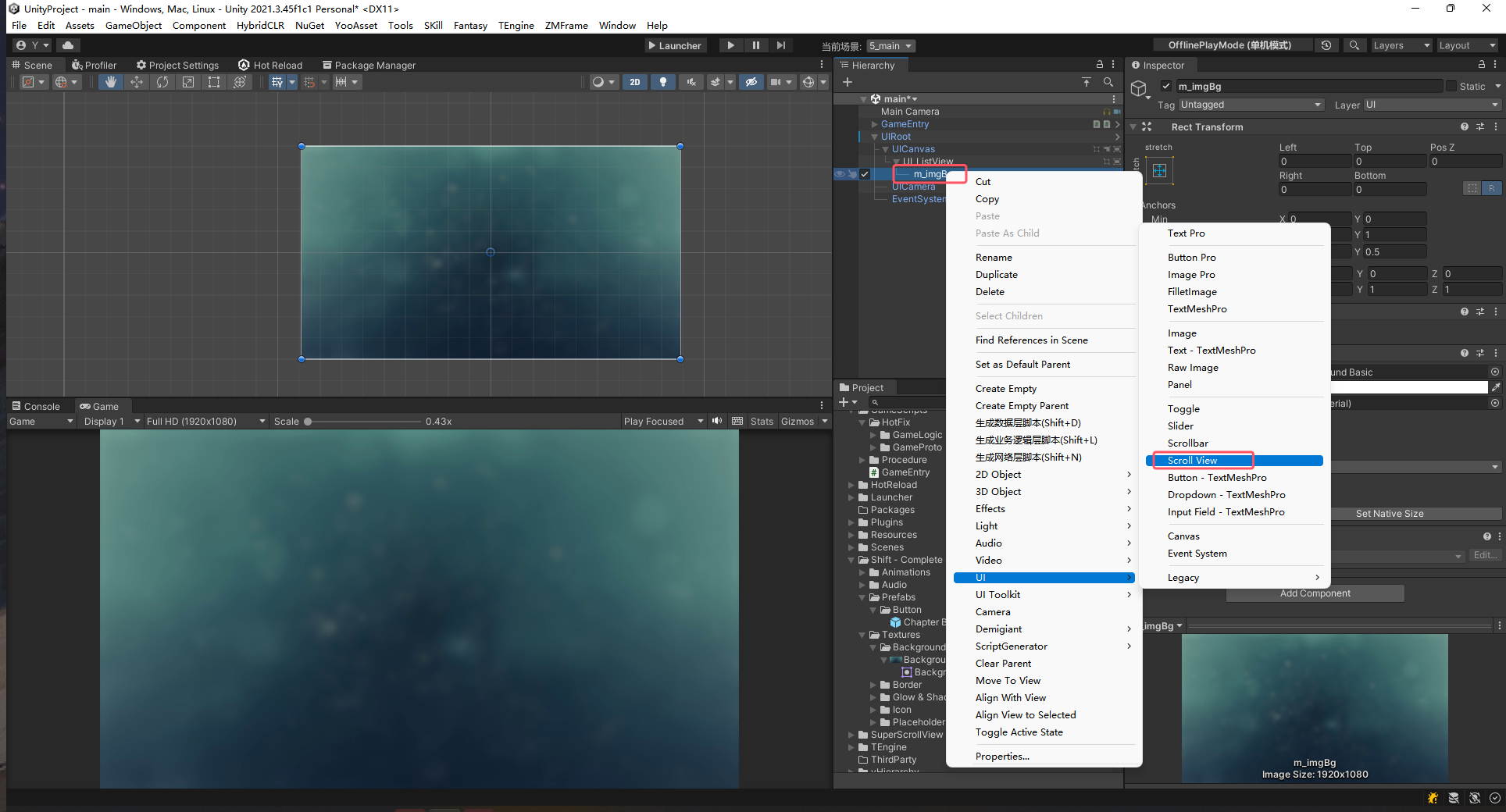Toggle 2D mode in the Scene view
This screenshot has height=812, width=1506.
pyautogui.click(x=634, y=81)
